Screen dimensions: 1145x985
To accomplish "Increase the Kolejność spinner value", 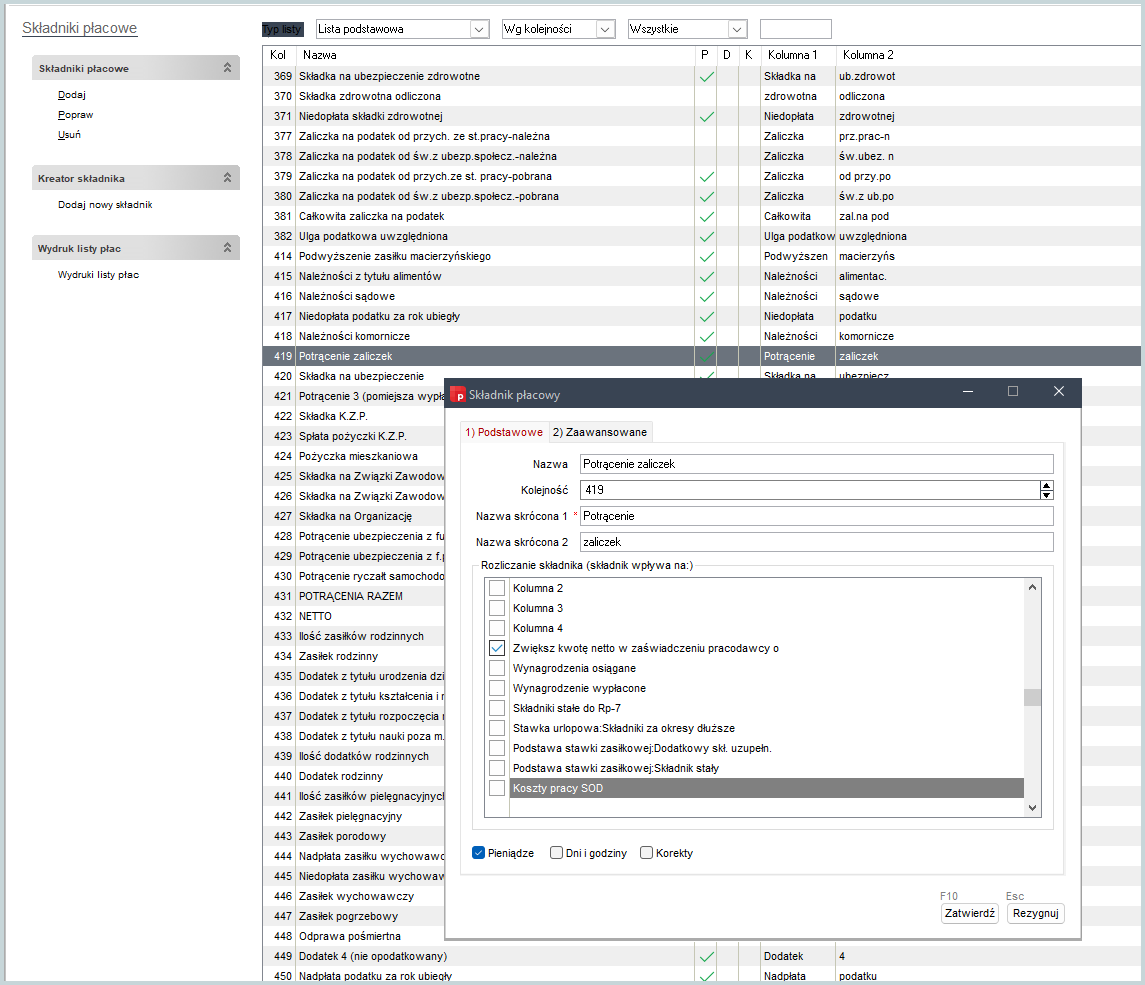I will click(x=1046, y=486).
